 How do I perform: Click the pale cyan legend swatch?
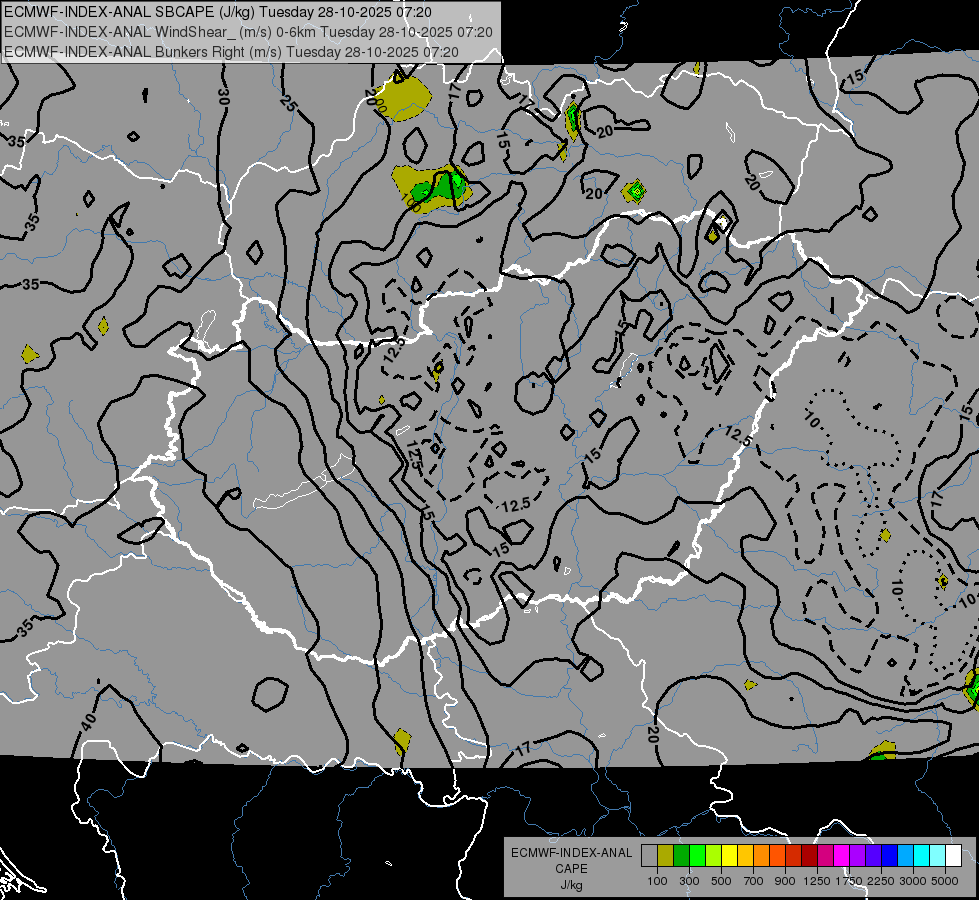click(x=938, y=856)
